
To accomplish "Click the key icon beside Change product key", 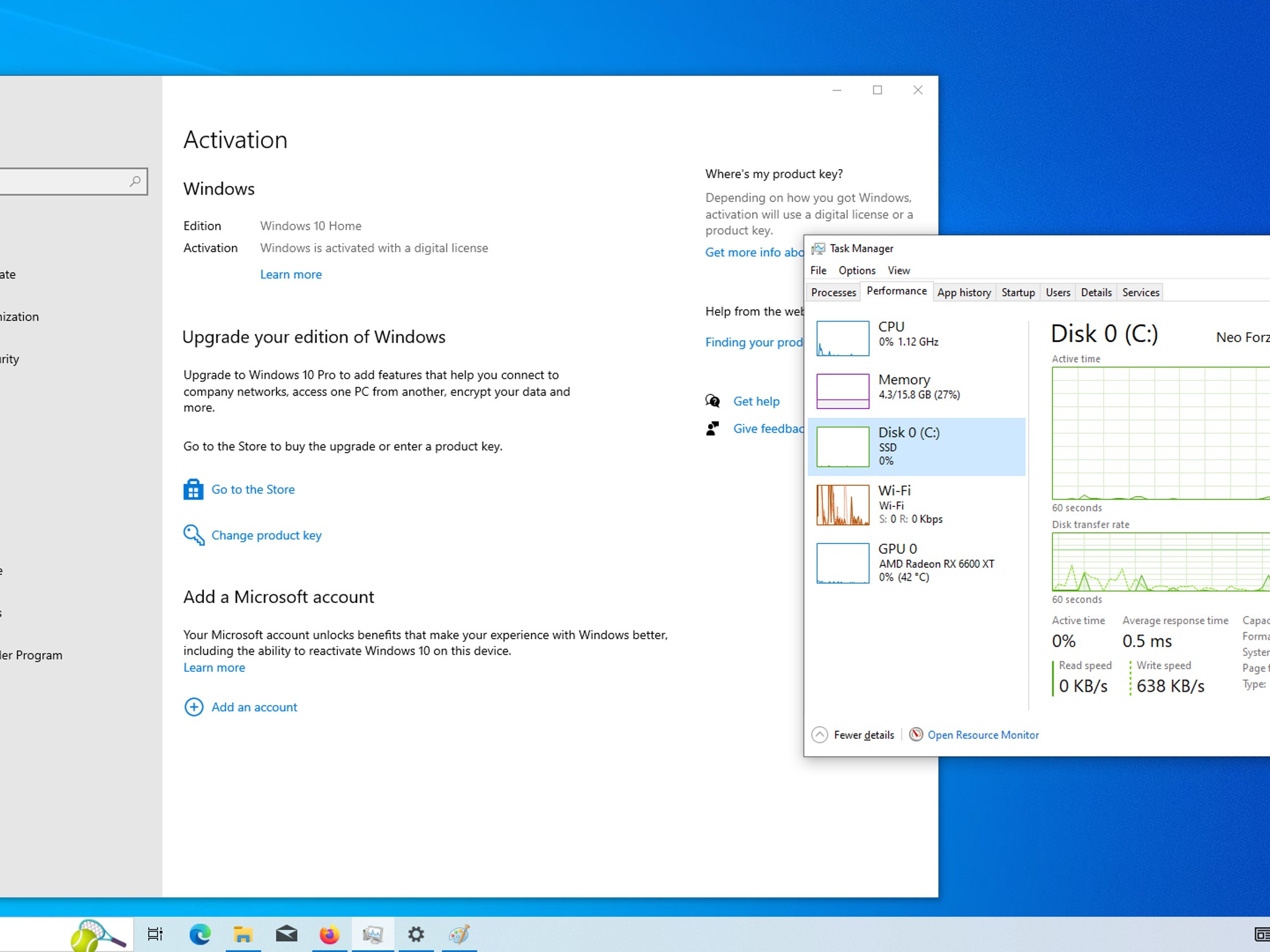I will (x=193, y=535).
